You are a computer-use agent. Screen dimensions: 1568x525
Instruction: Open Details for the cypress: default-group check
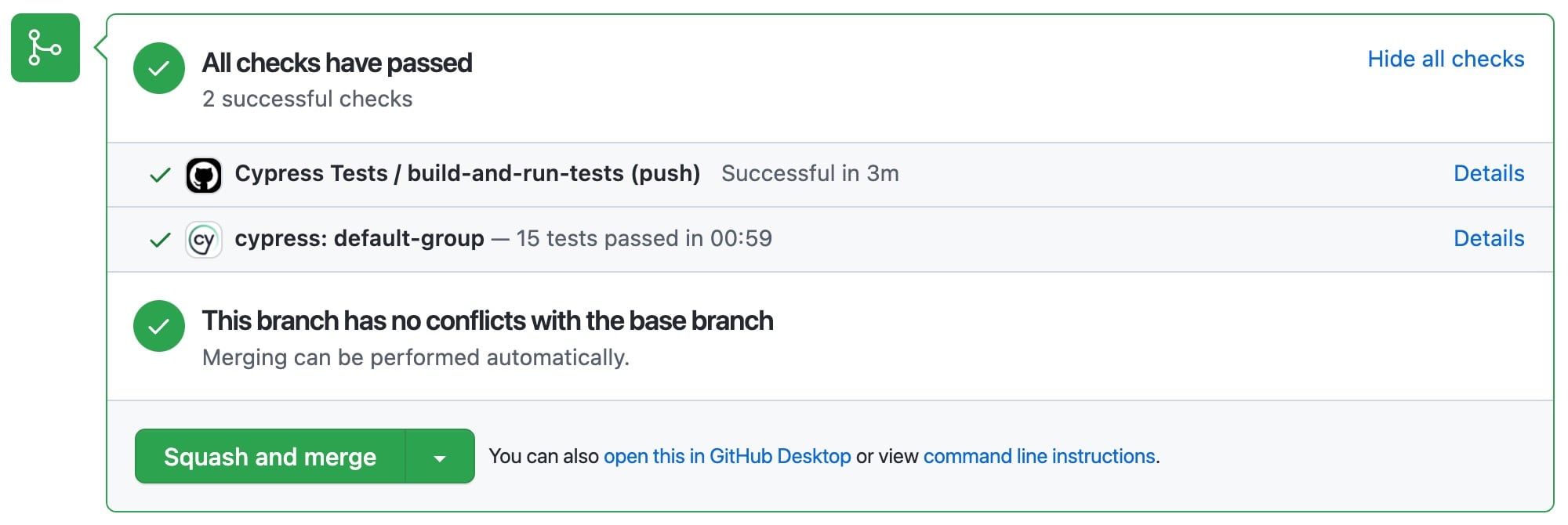[1488, 238]
